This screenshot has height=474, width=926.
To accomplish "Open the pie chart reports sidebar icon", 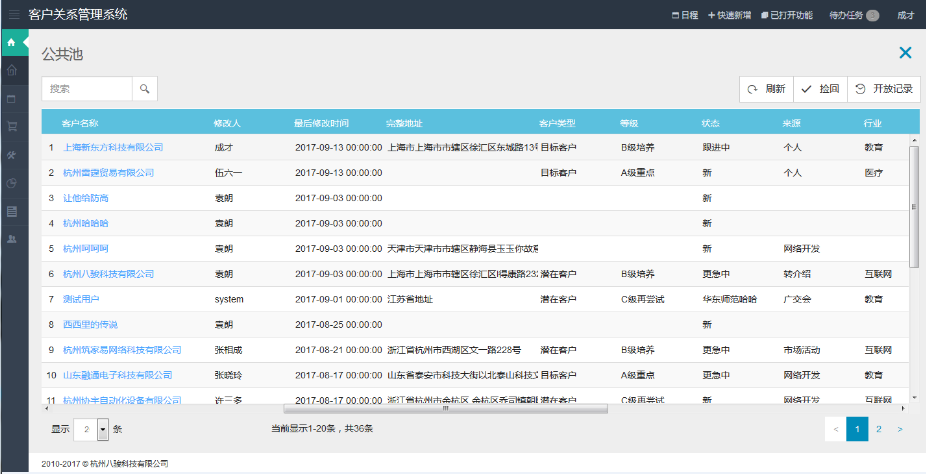I will pyautogui.click(x=12, y=183).
